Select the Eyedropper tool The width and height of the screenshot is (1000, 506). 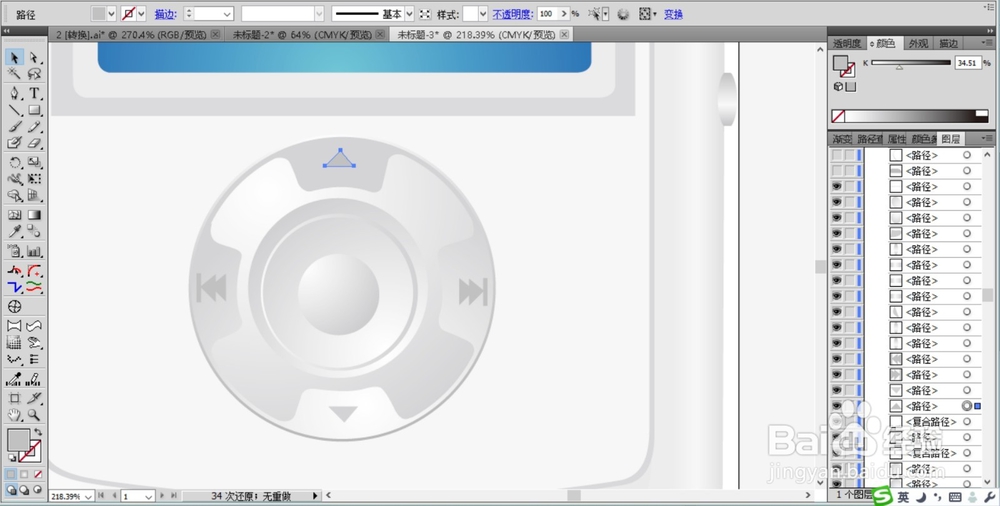pyautogui.click(x=14, y=232)
